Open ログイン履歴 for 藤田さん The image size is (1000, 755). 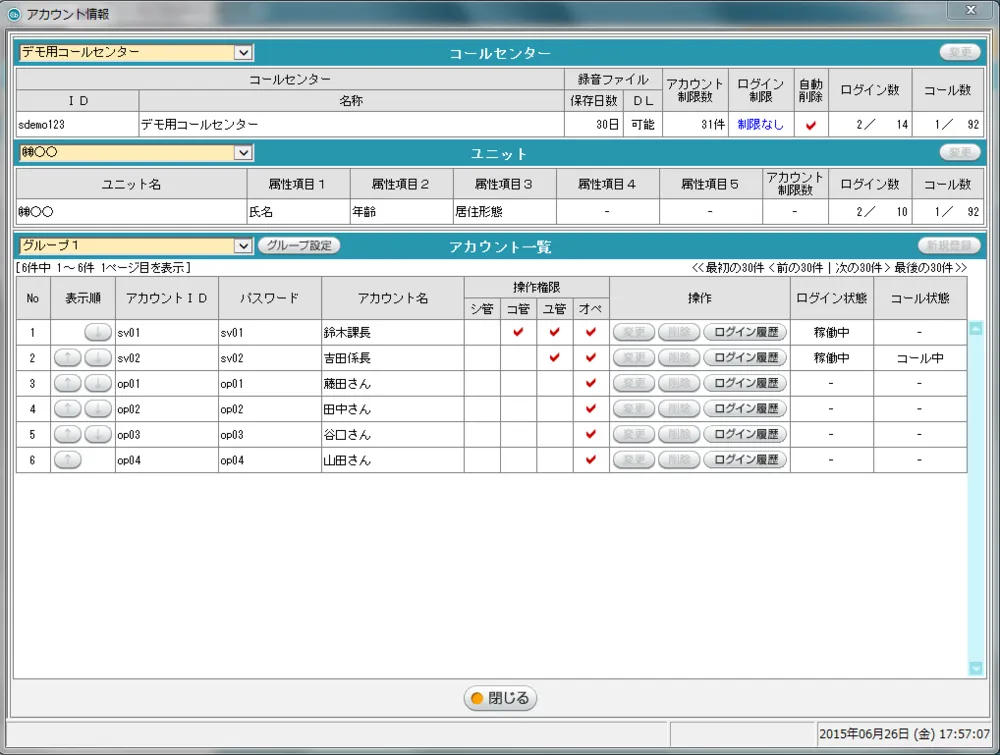click(x=745, y=383)
